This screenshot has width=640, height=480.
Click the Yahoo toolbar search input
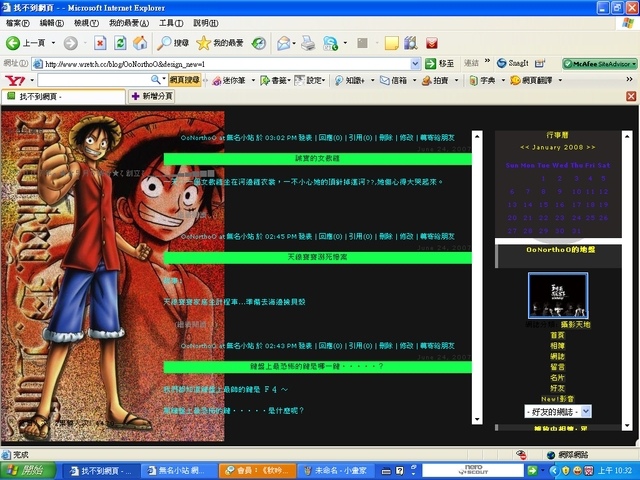tap(94, 80)
